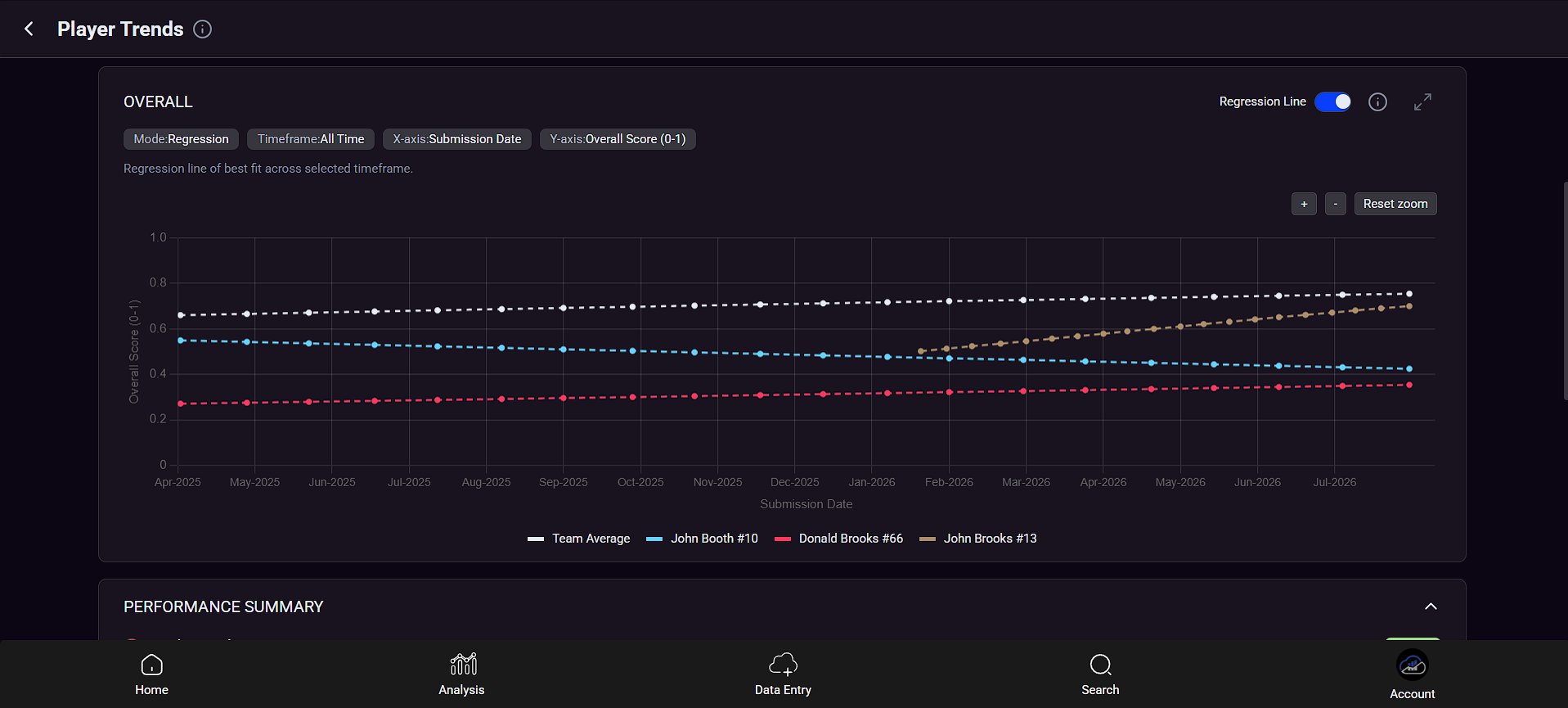Expand the chart to fullscreen
This screenshot has width=1568, height=708.
click(1422, 101)
